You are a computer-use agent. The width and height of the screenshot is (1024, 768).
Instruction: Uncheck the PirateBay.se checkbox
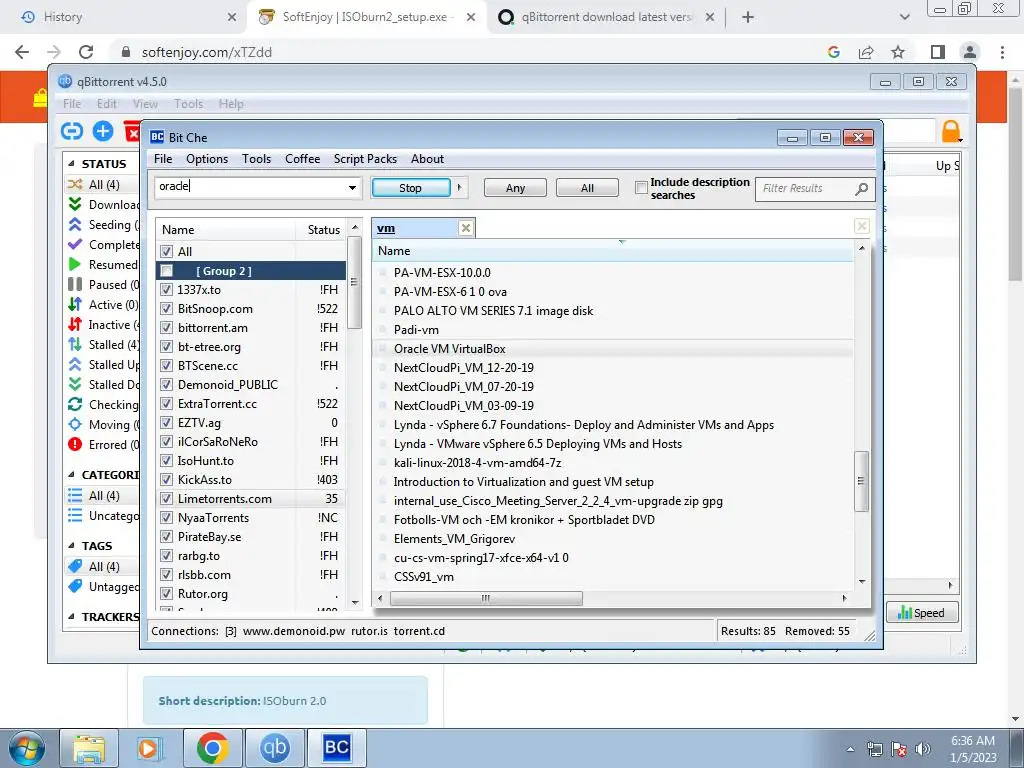(x=167, y=536)
